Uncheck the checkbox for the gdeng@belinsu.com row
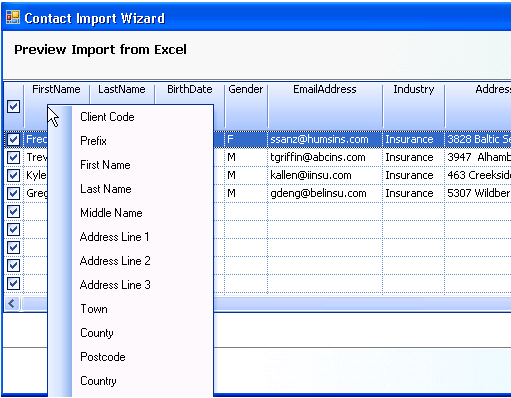Screen dimensions: 511x398 click(x=13, y=193)
